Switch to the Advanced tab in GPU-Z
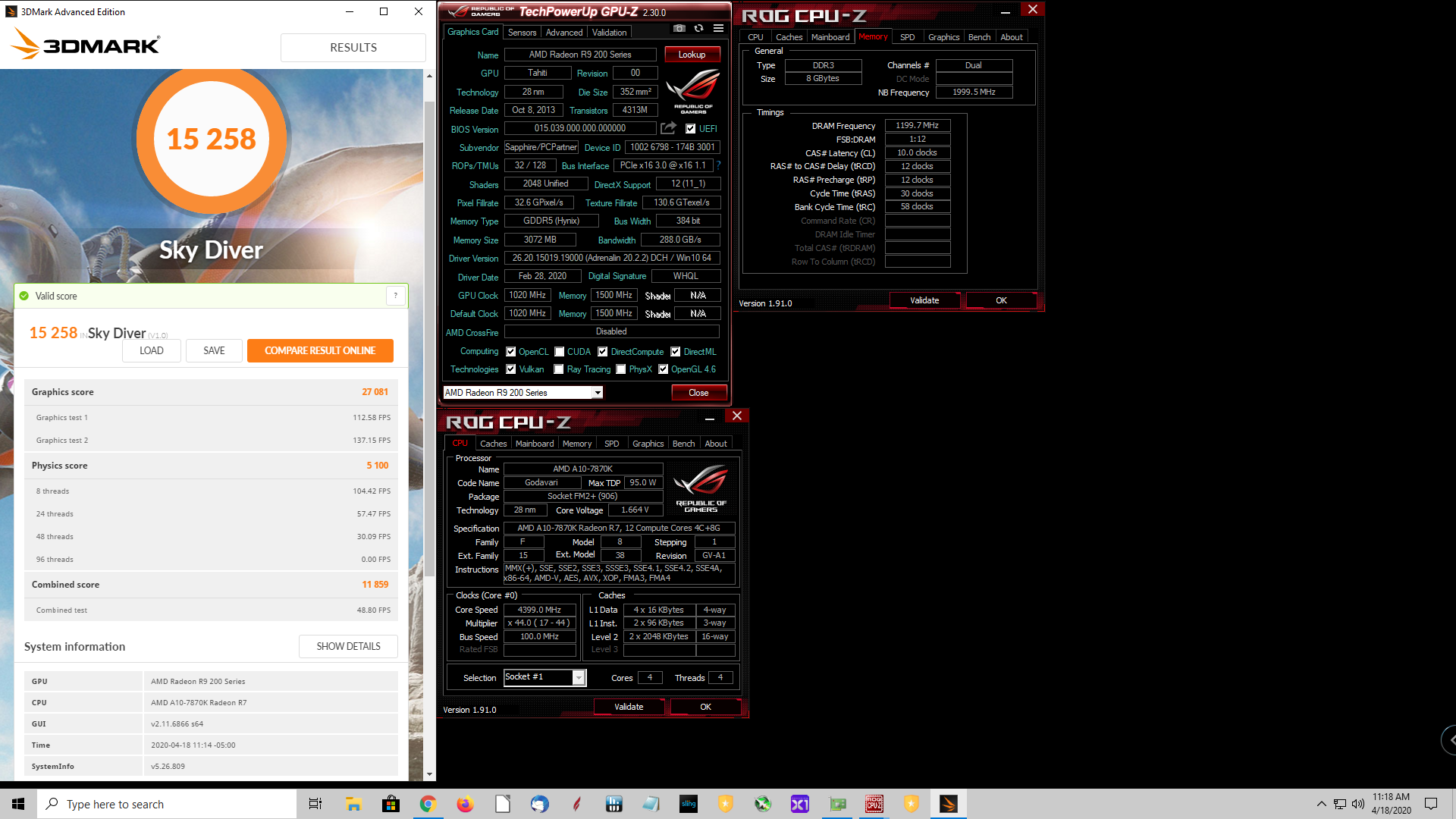 click(x=564, y=33)
